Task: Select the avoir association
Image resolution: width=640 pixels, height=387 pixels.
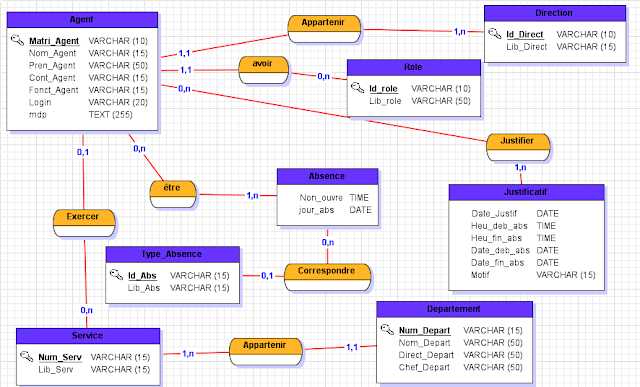Action: tap(263, 70)
